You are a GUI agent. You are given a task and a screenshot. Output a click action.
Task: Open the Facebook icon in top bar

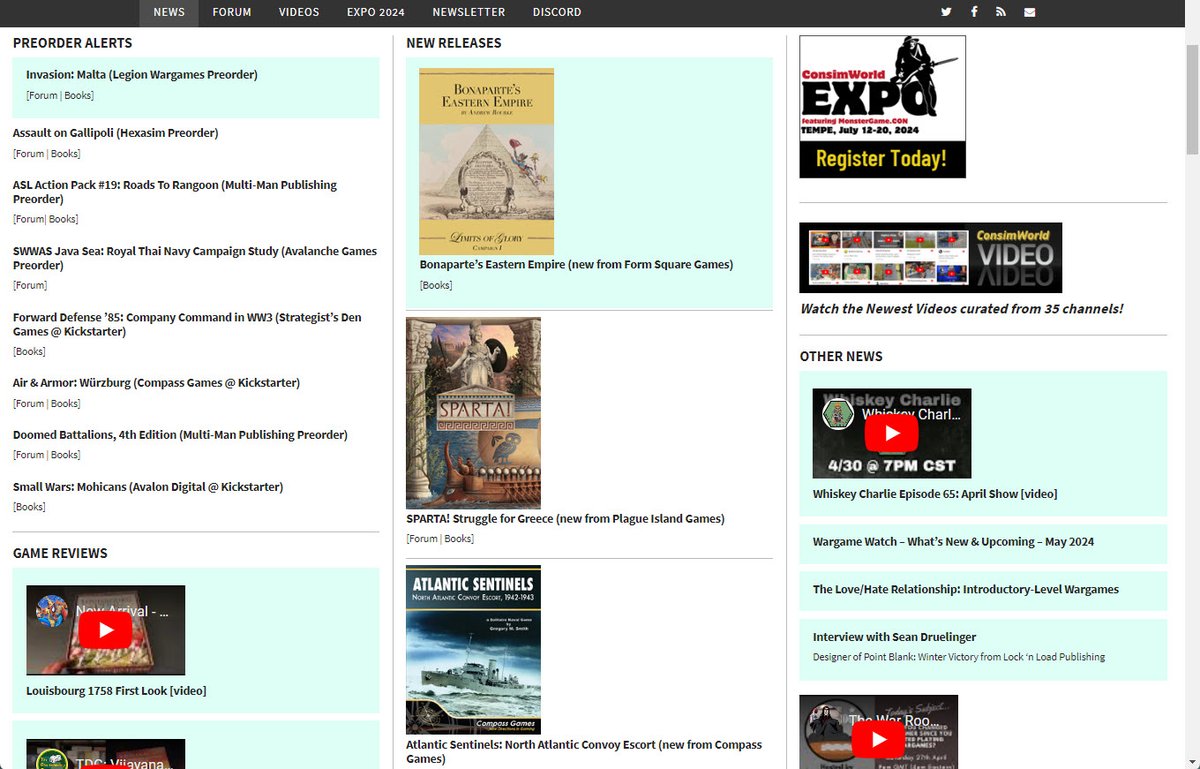pos(974,12)
